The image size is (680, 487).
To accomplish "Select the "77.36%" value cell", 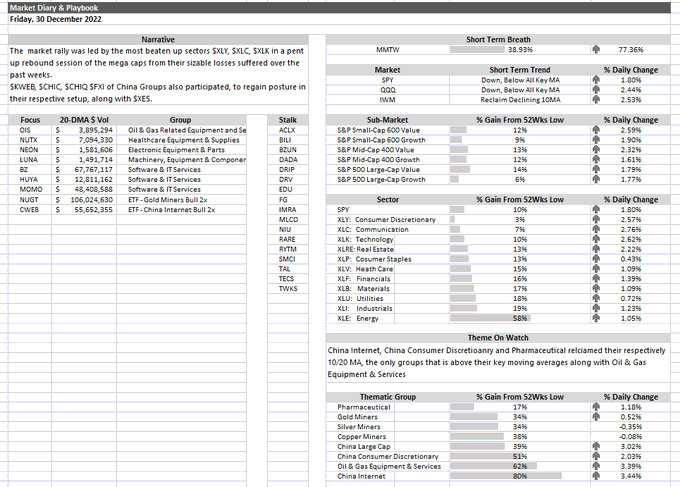I will 631,49.
